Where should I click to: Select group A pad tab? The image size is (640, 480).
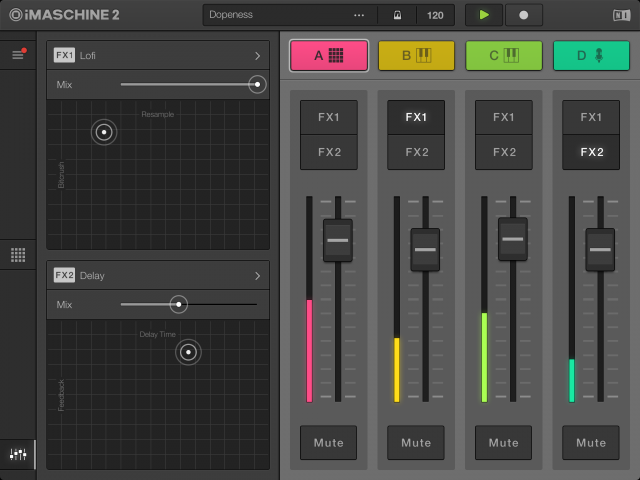click(329, 56)
